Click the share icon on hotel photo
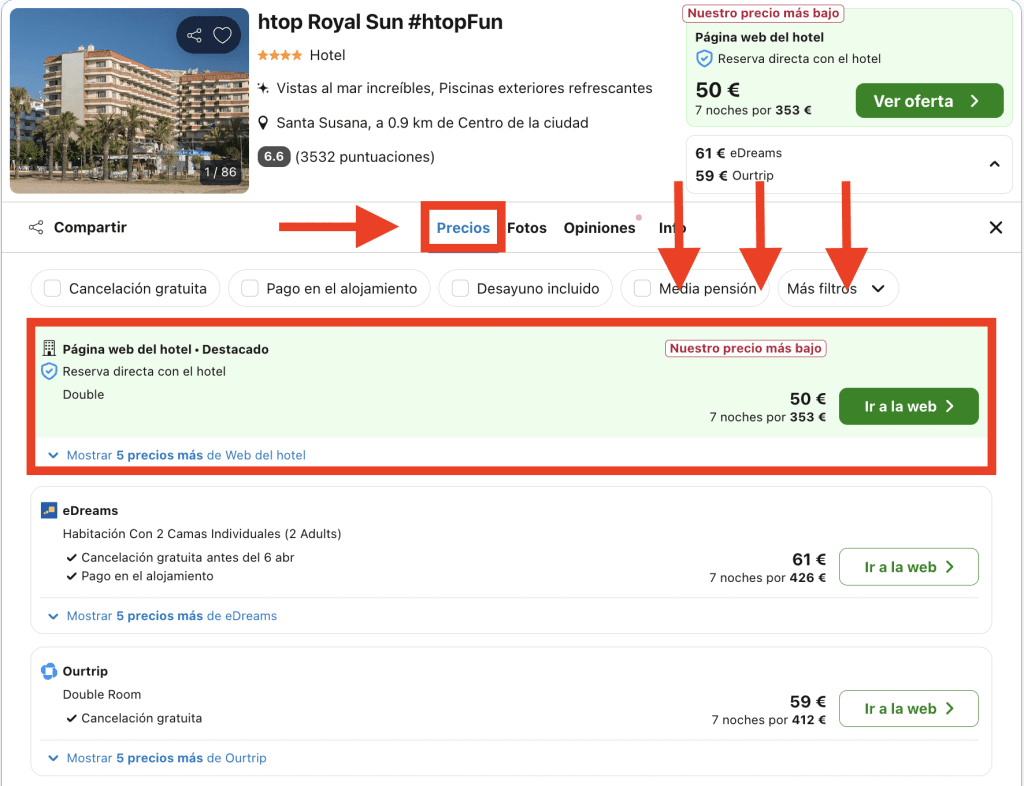1024x786 pixels. click(x=194, y=36)
